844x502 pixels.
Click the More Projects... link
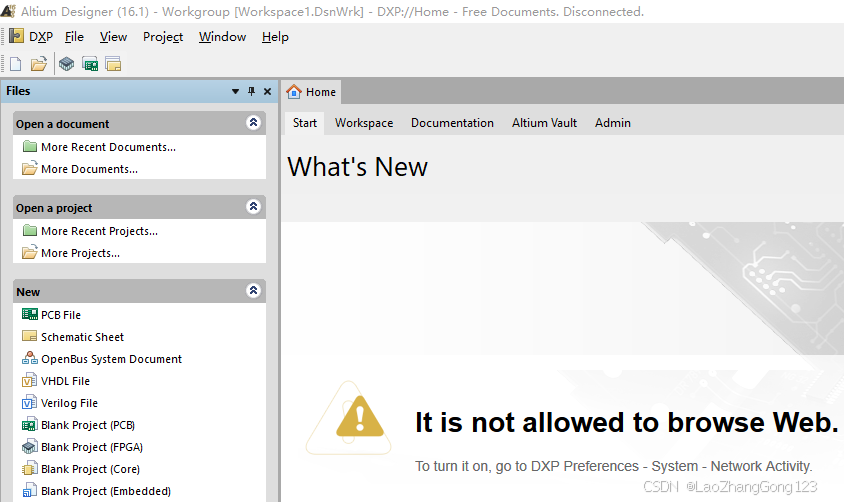pos(80,253)
